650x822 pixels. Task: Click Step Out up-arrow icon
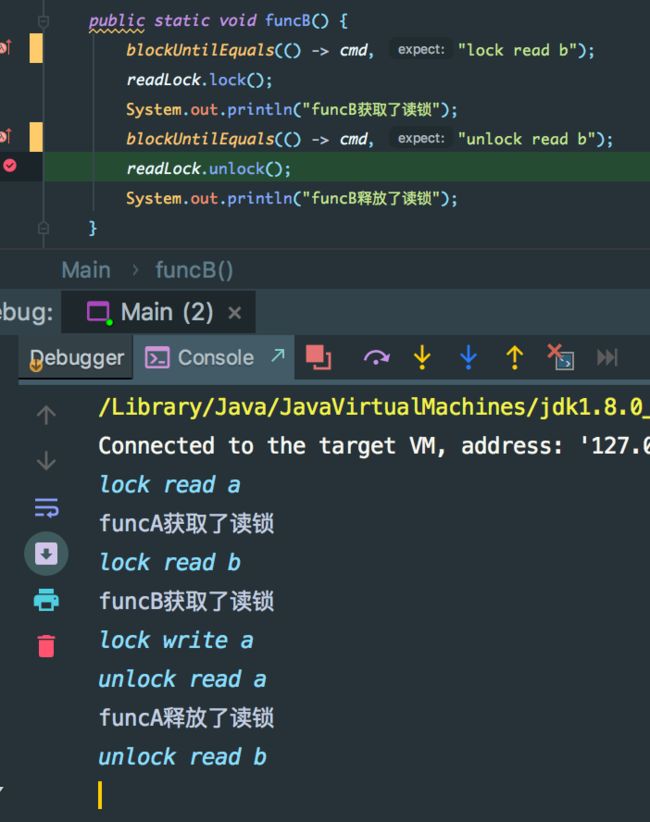point(514,358)
